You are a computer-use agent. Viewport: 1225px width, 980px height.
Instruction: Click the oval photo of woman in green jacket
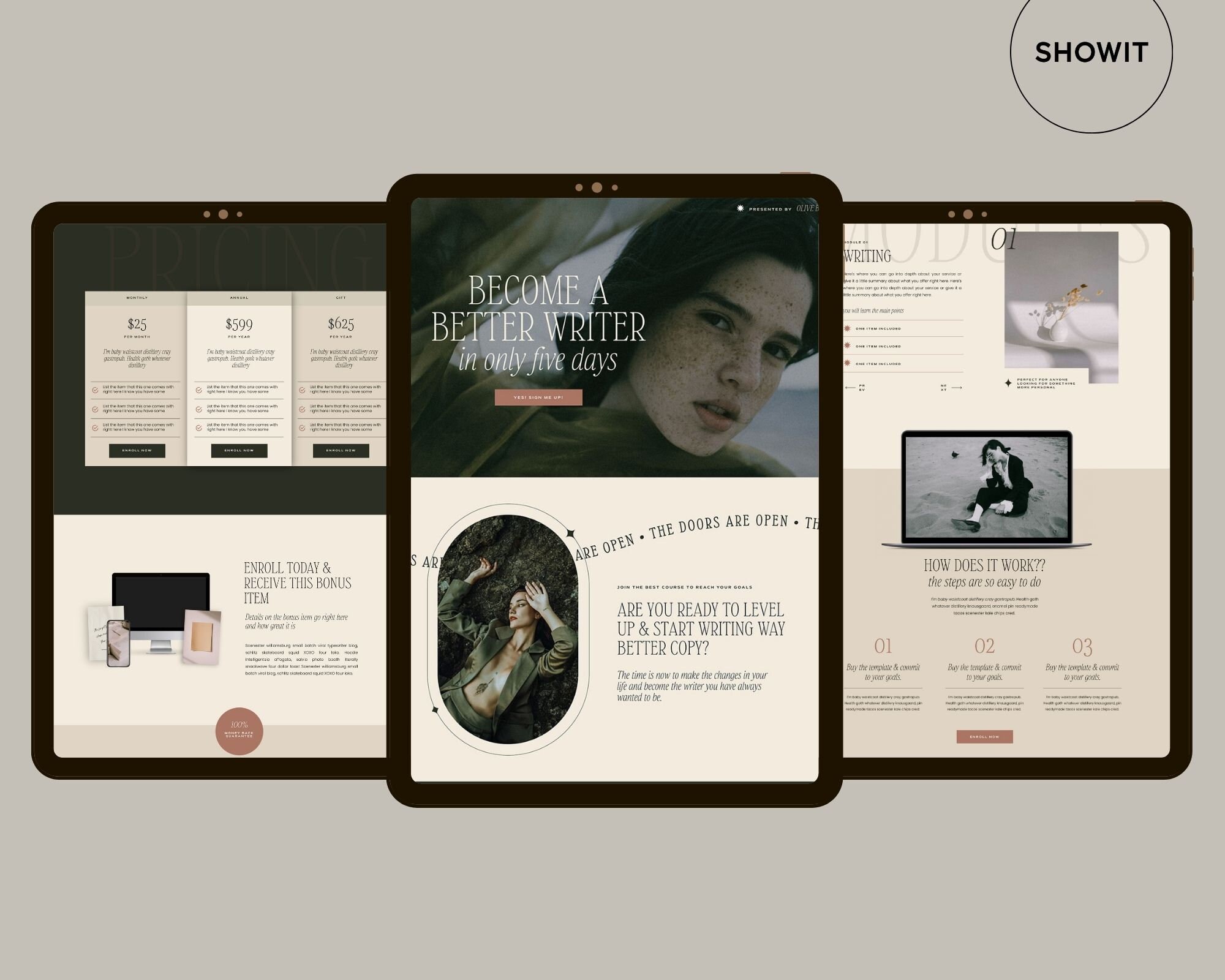508,630
